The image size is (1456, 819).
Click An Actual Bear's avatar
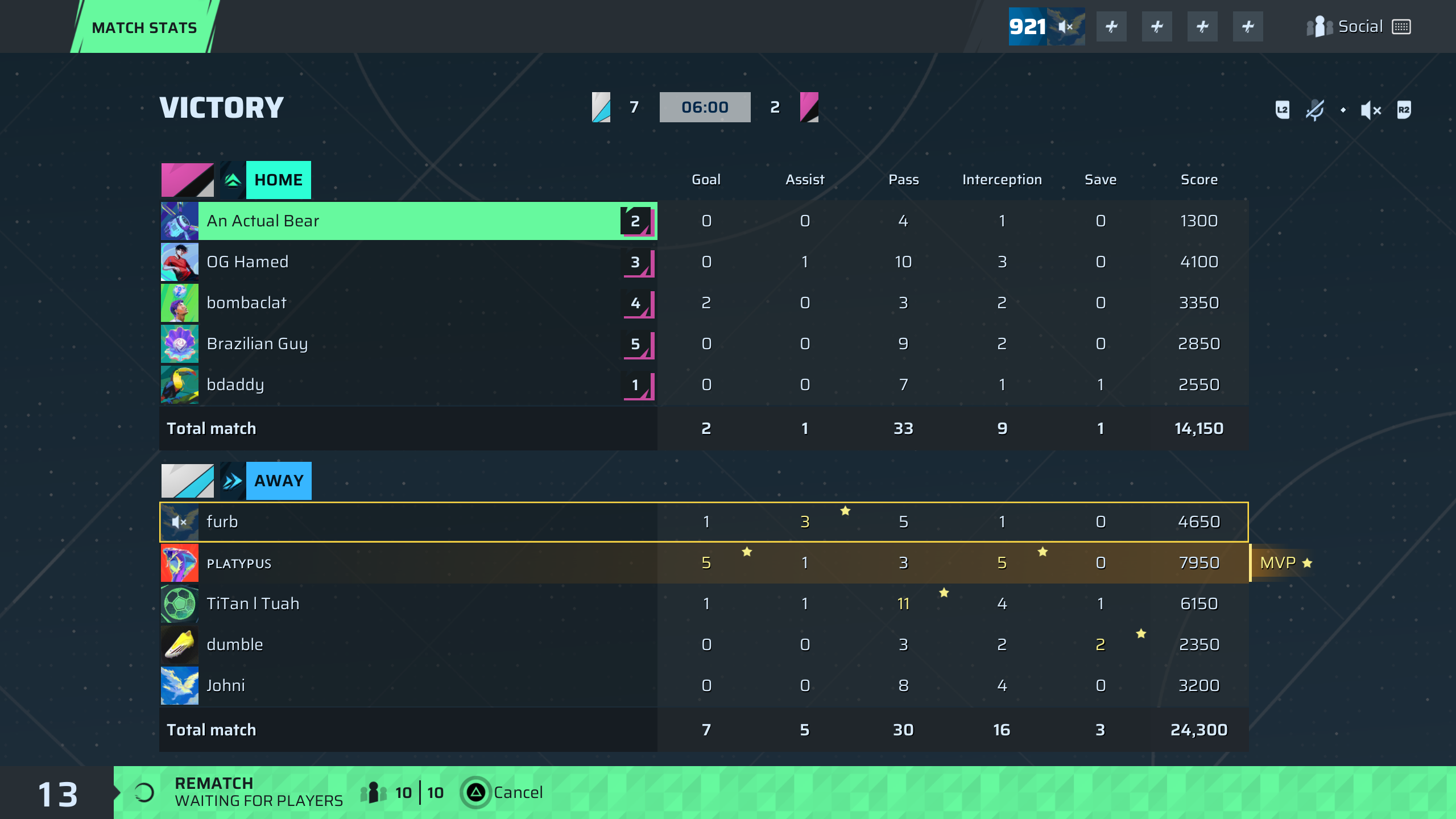click(x=180, y=221)
